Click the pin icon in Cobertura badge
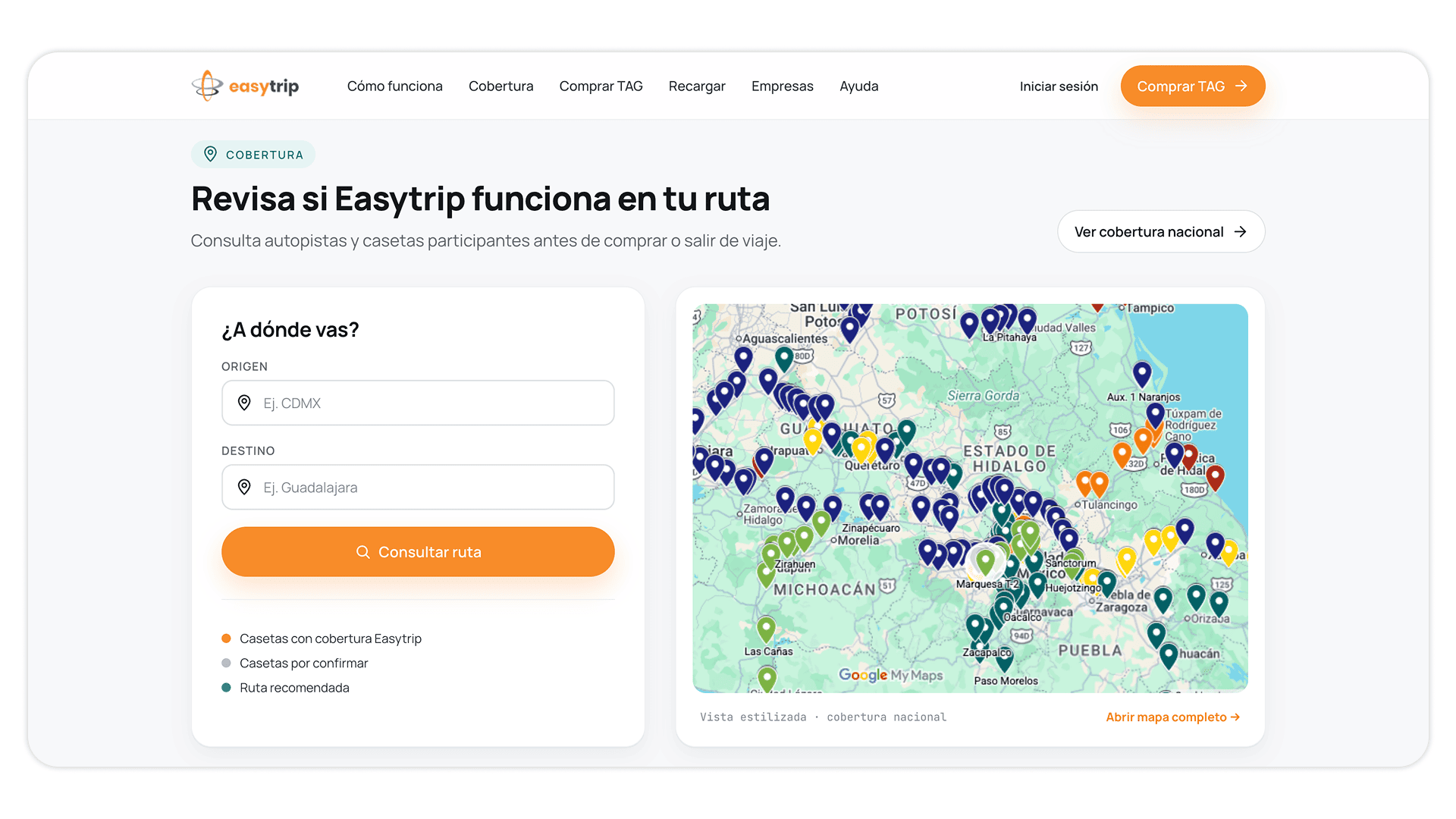Image resolution: width=1456 pixels, height=819 pixels. pos(210,154)
